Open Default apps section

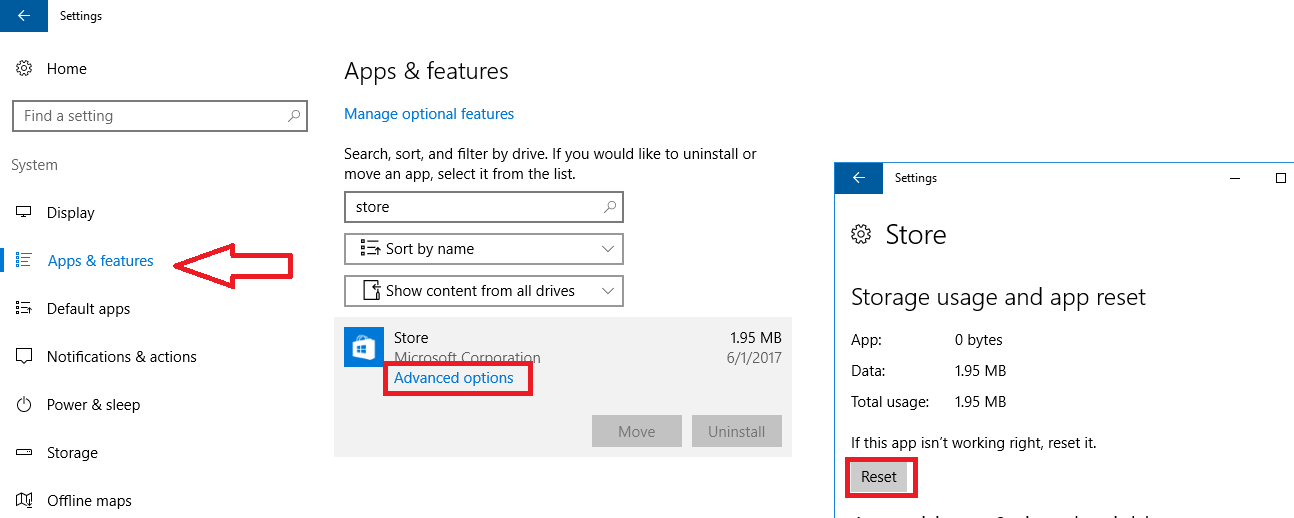pyautogui.click(x=88, y=308)
